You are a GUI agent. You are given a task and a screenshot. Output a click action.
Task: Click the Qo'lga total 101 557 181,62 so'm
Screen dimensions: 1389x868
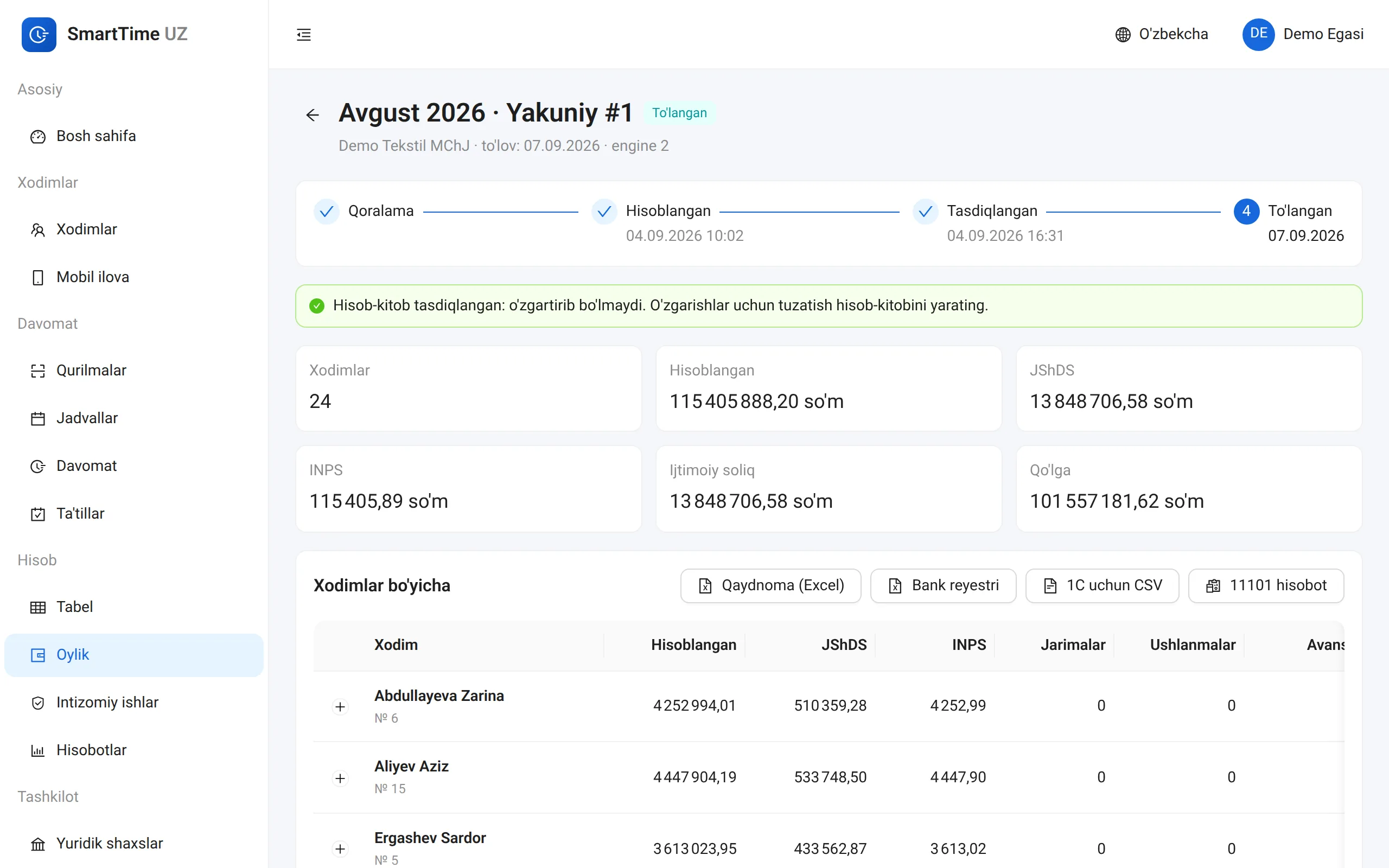1117,501
